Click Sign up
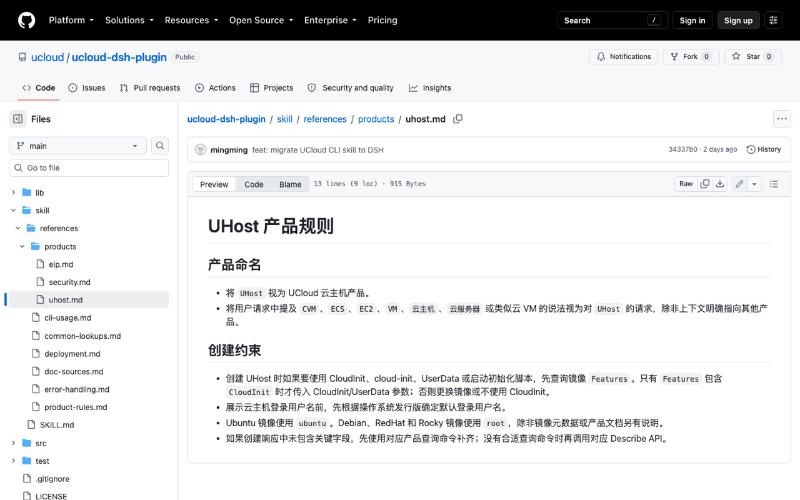The width and height of the screenshot is (800, 500). tap(738, 20)
